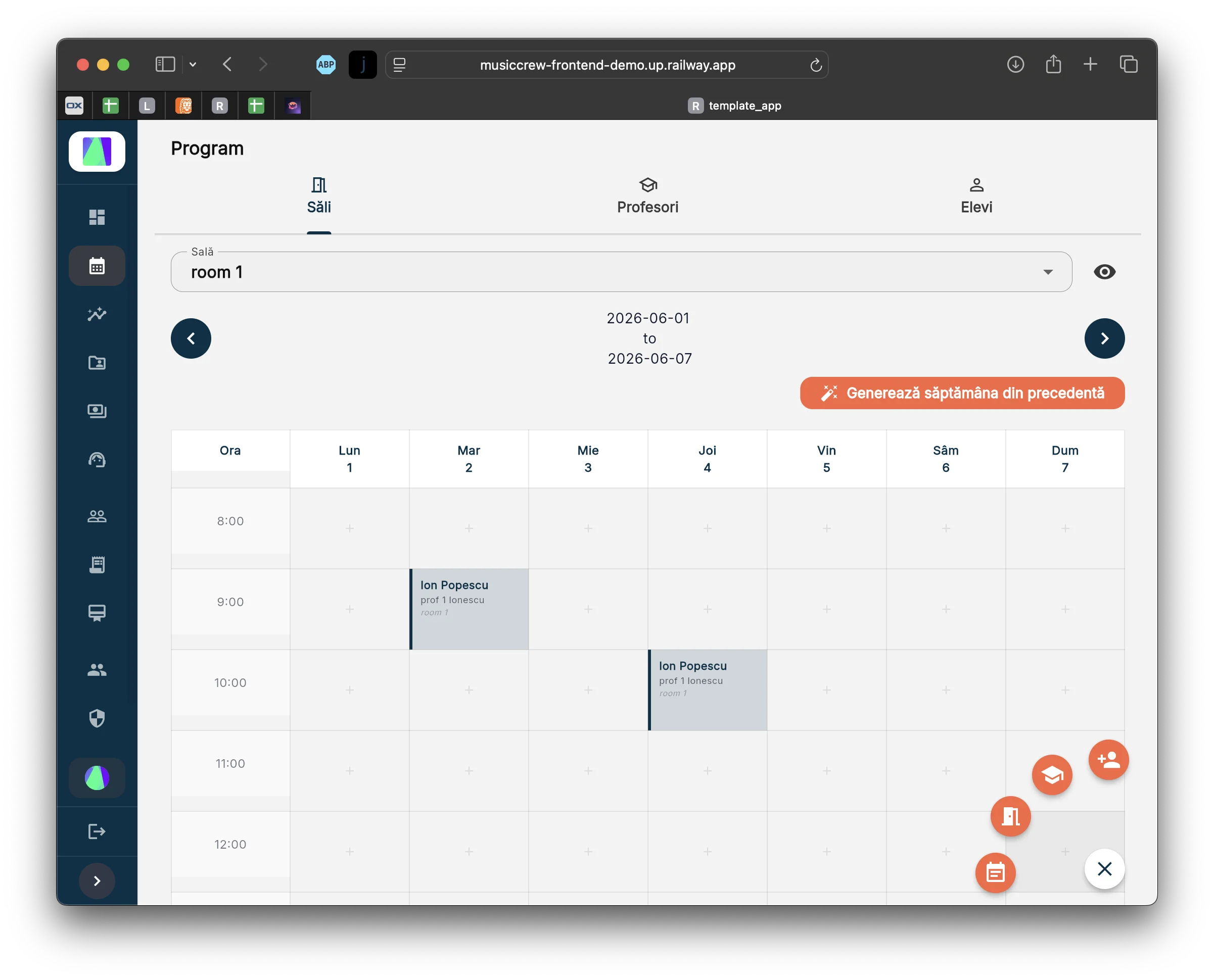Screen dimensions: 1214x980
Task: Open Safari downloads icon
Action: coord(1015,64)
